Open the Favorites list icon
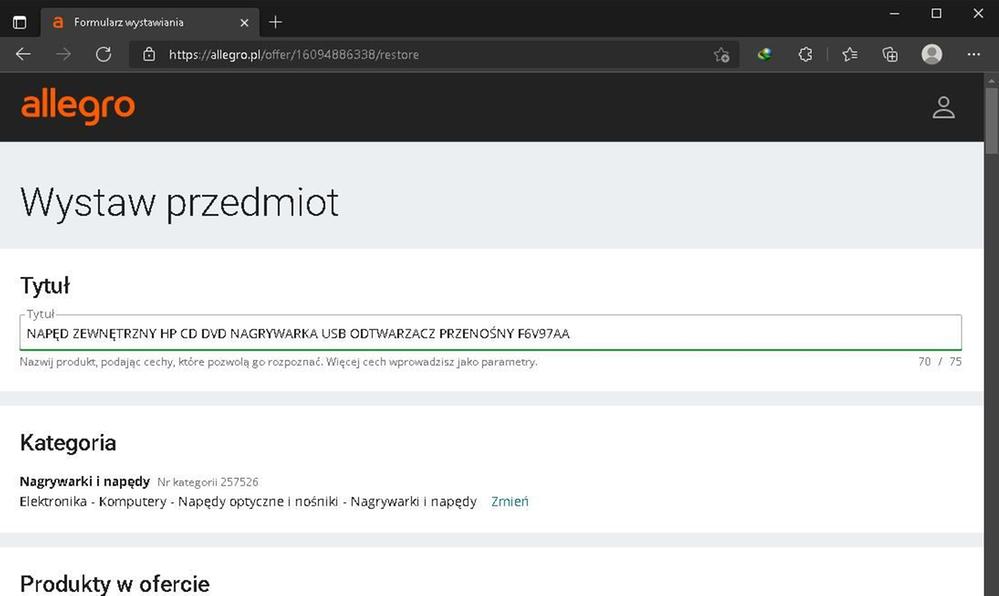The width and height of the screenshot is (999, 596). pos(849,54)
